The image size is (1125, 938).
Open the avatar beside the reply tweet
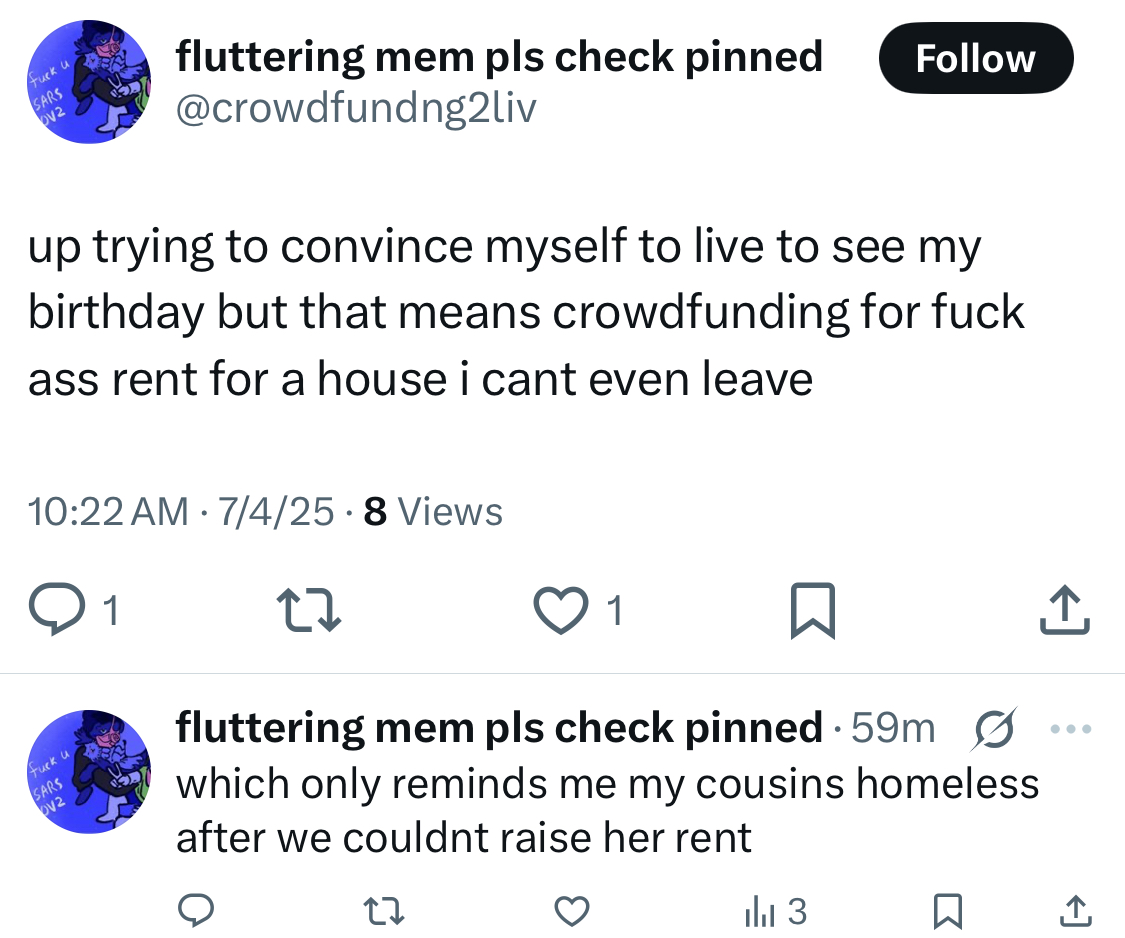coord(89,771)
